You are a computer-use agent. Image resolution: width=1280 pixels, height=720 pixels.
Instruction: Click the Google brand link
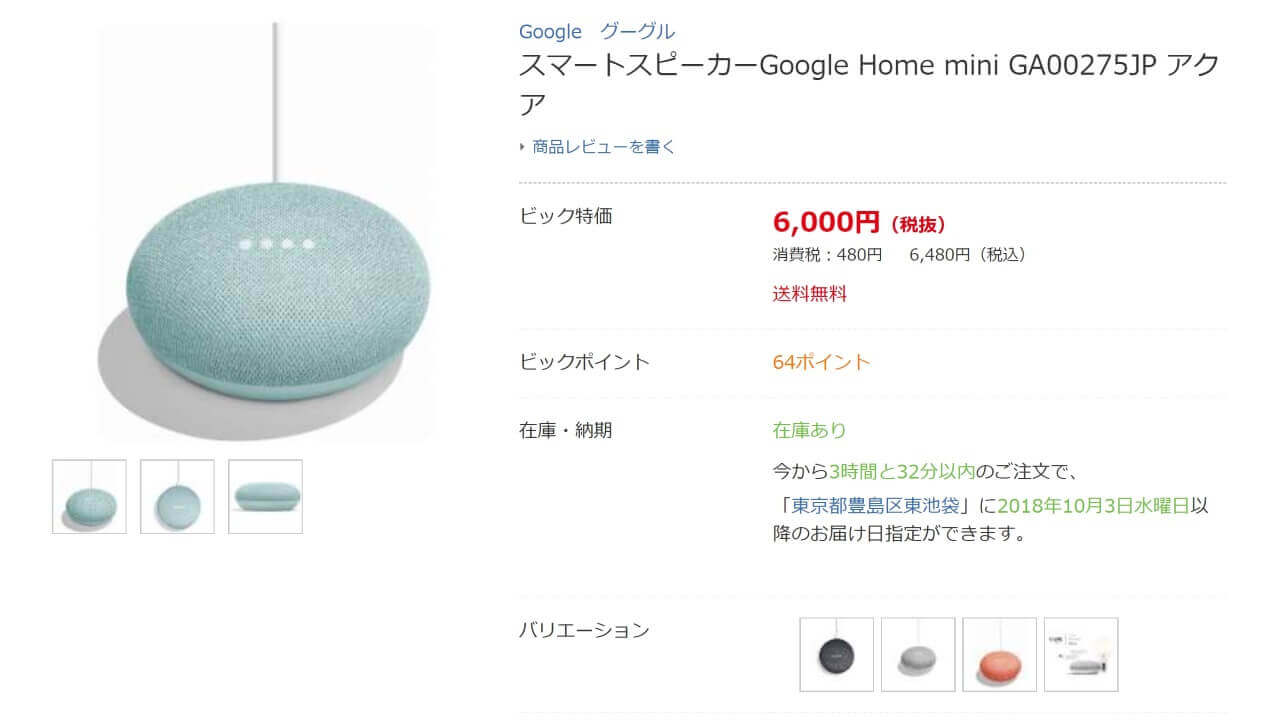550,32
